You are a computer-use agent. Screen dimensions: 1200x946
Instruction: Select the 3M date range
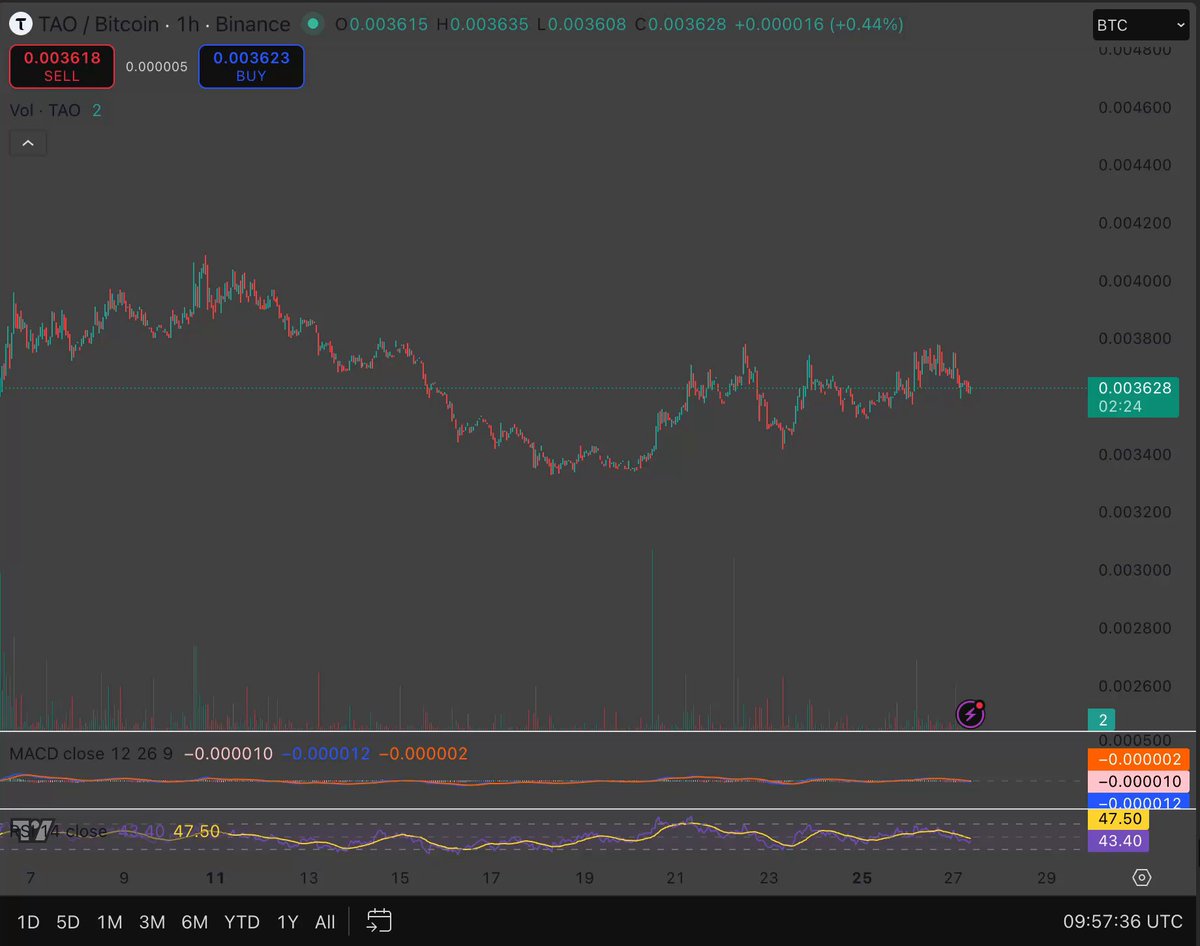point(151,922)
